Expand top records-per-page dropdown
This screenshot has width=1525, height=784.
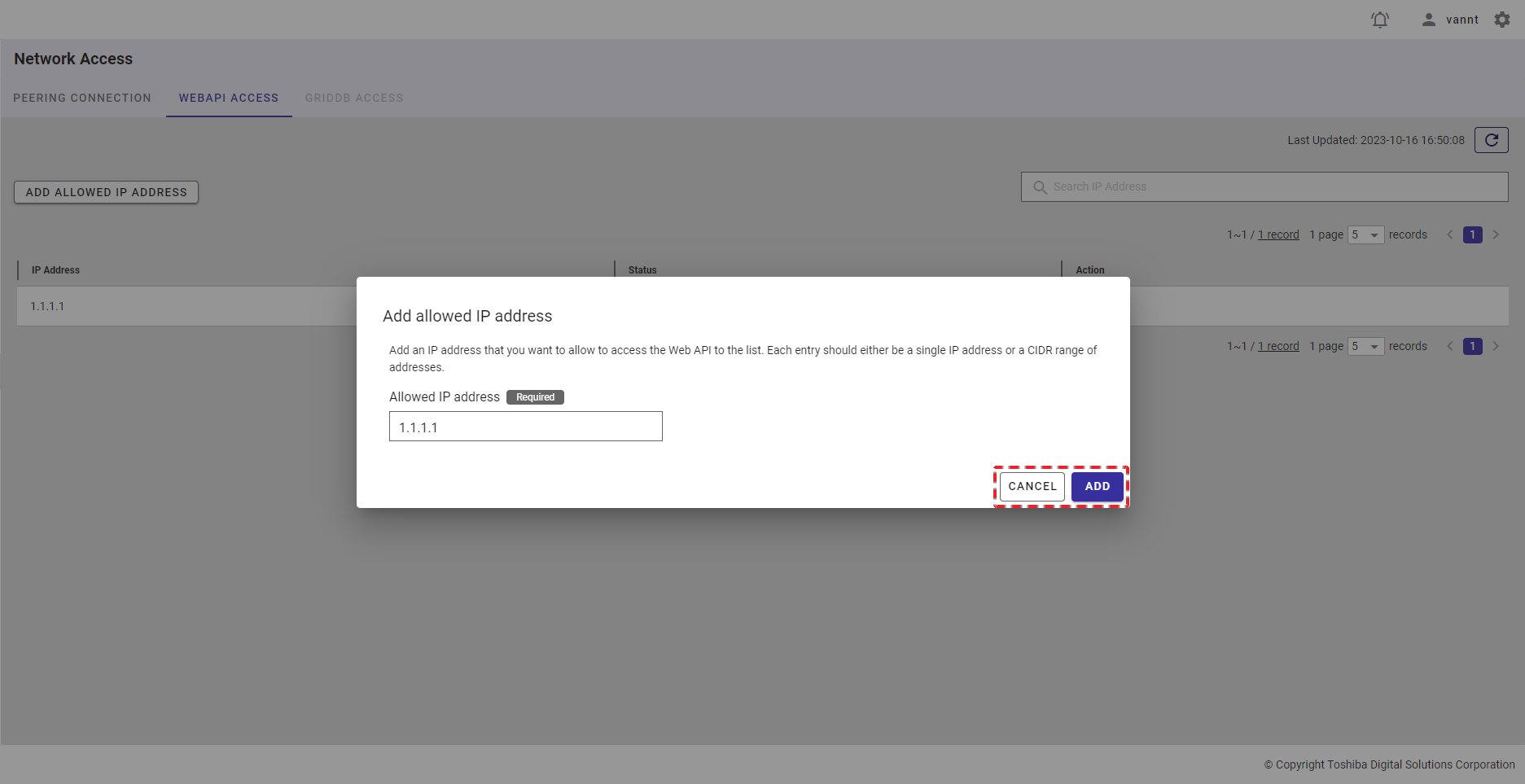pos(1365,234)
